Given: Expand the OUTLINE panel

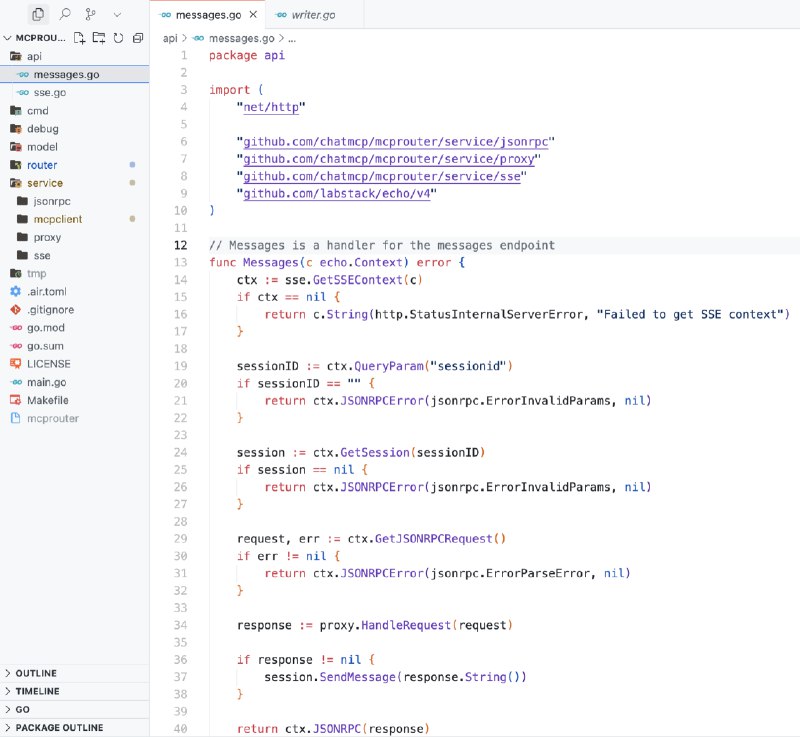Looking at the screenshot, I should [74, 673].
